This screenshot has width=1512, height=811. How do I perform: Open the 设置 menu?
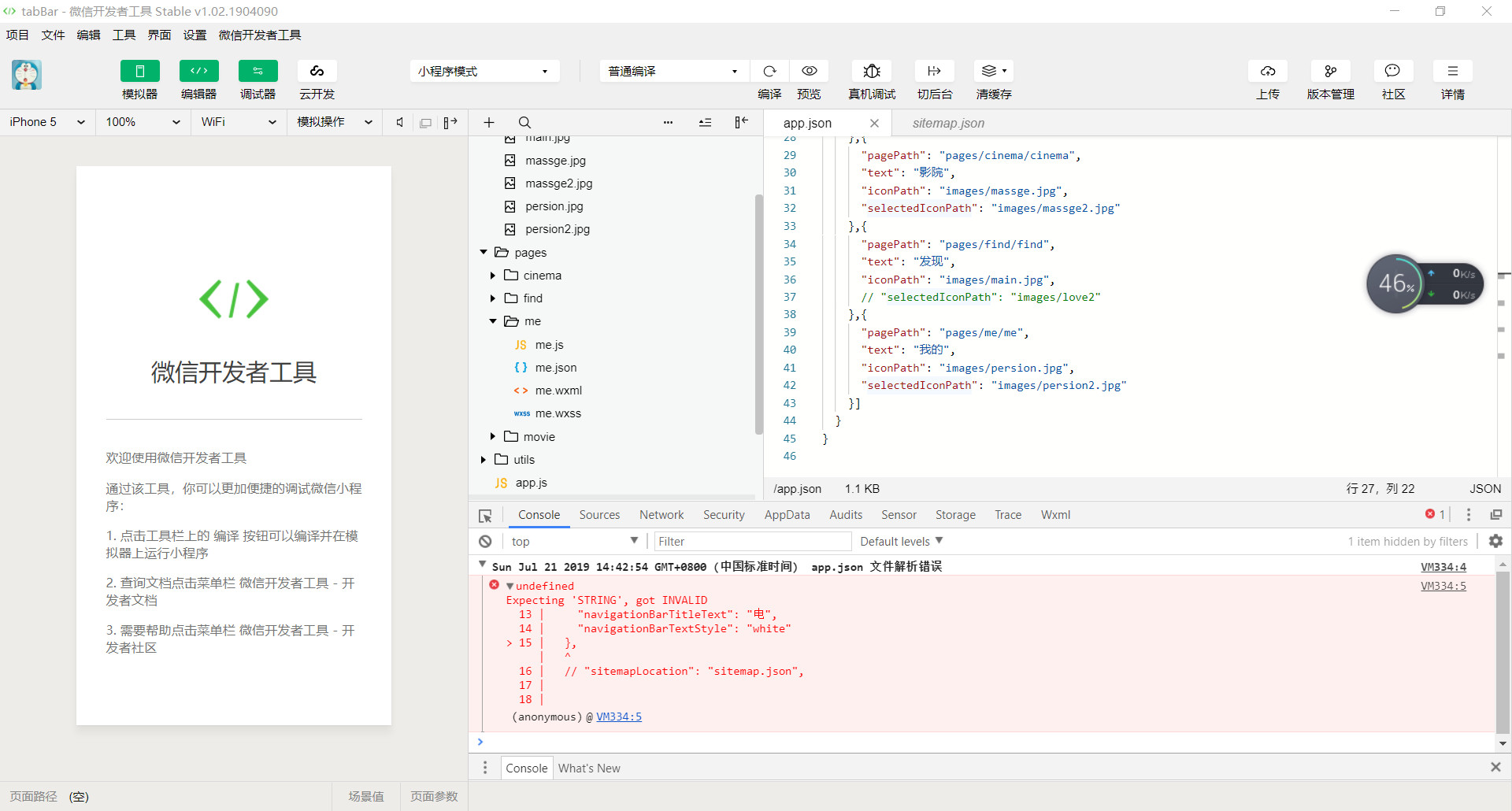tap(195, 35)
